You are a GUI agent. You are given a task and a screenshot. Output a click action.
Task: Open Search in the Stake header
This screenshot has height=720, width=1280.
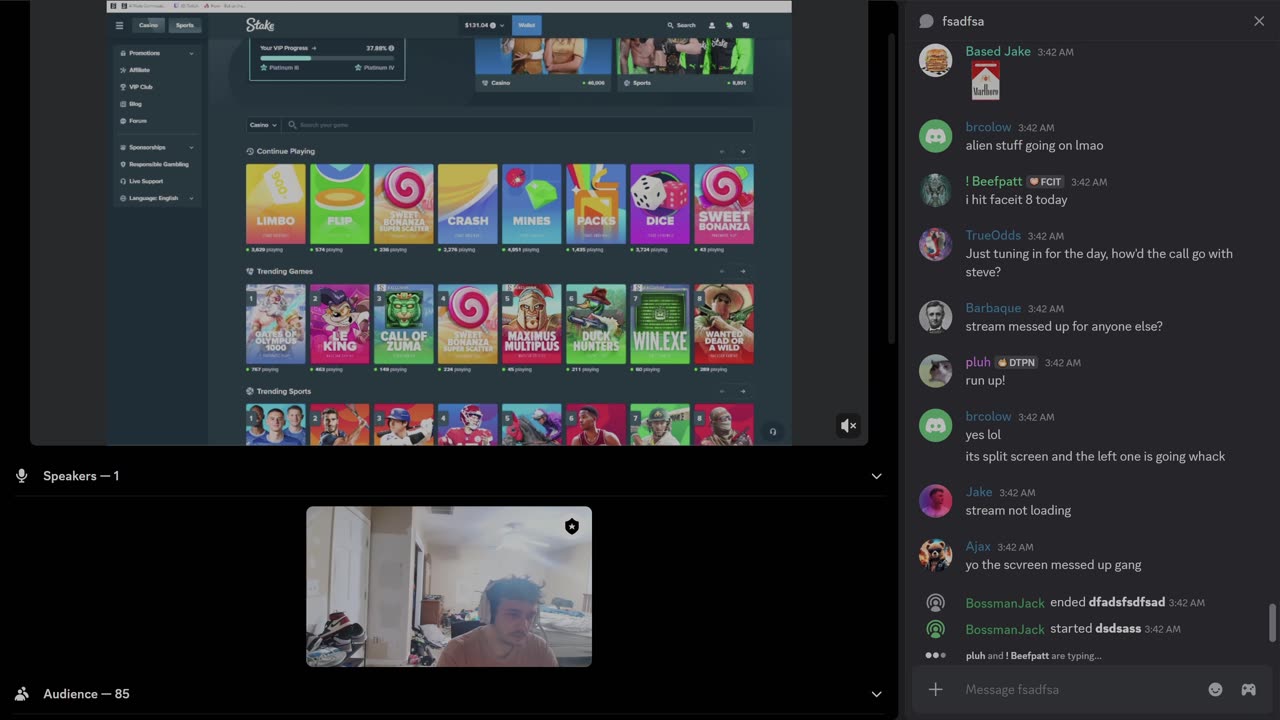(681, 25)
